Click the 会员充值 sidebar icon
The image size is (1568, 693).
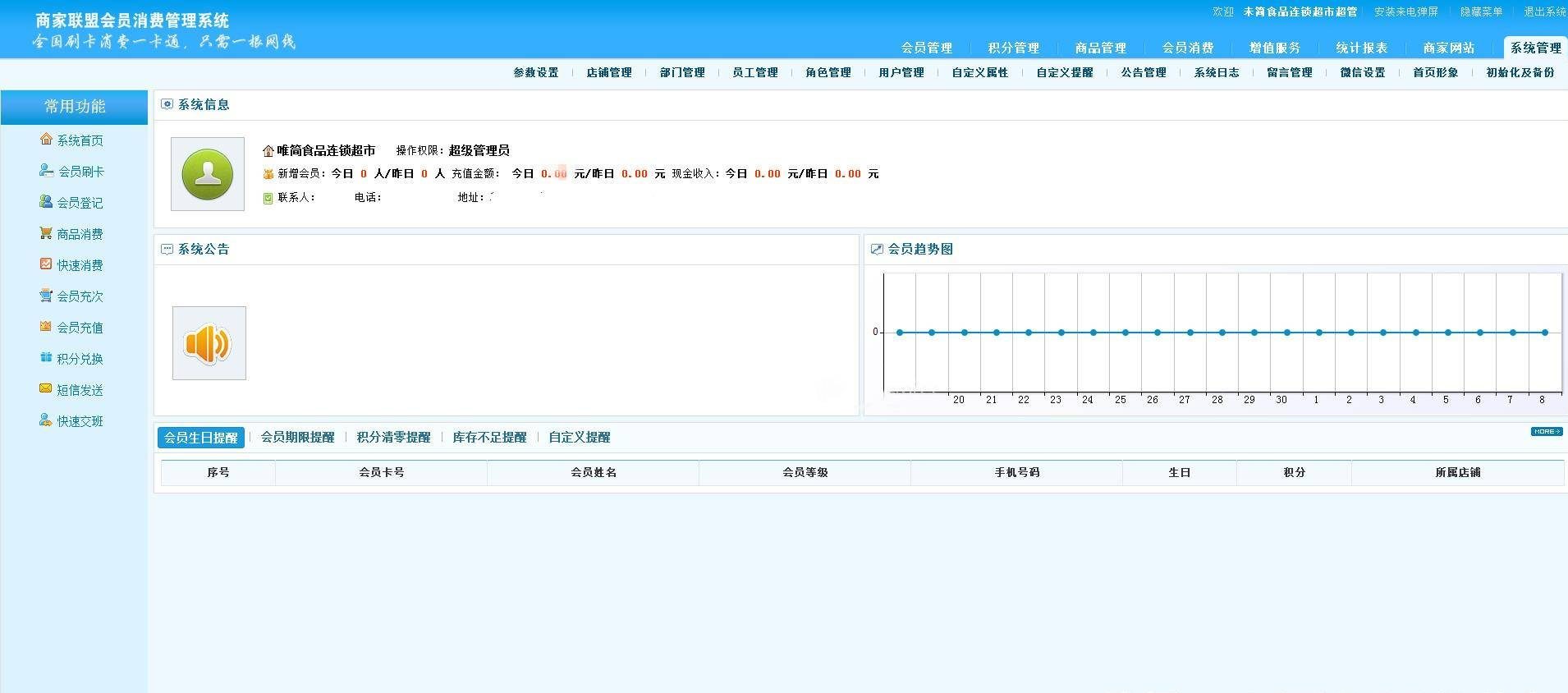click(x=46, y=327)
